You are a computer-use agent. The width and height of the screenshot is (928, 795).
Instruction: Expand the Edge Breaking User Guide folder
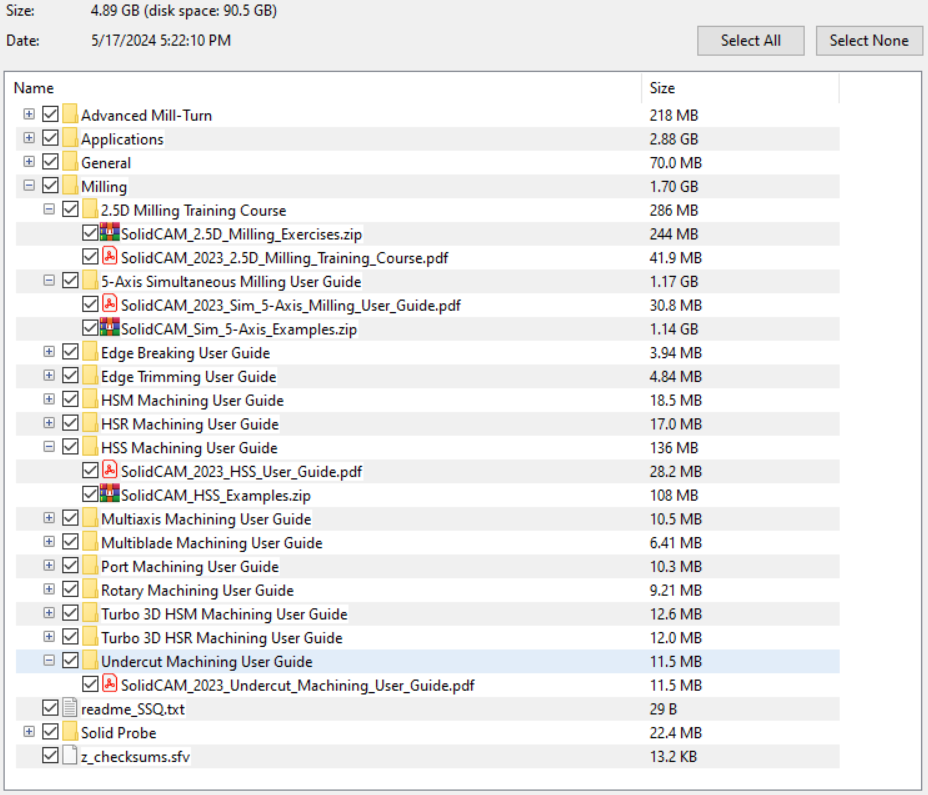(x=49, y=352)
